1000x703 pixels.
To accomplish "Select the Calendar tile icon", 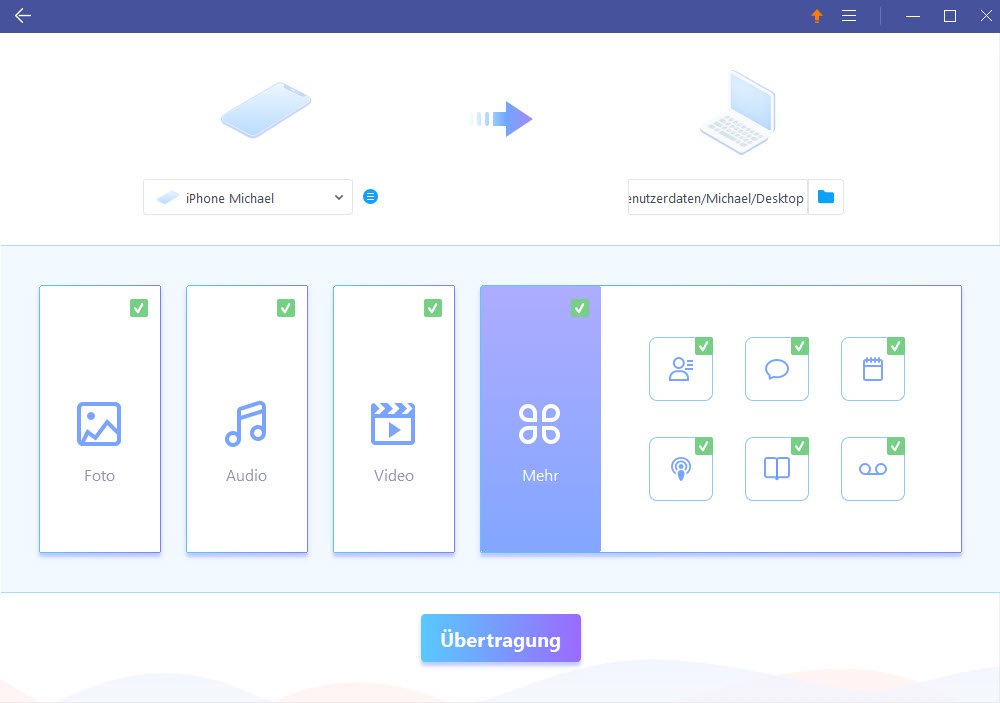I will point(872,369).
